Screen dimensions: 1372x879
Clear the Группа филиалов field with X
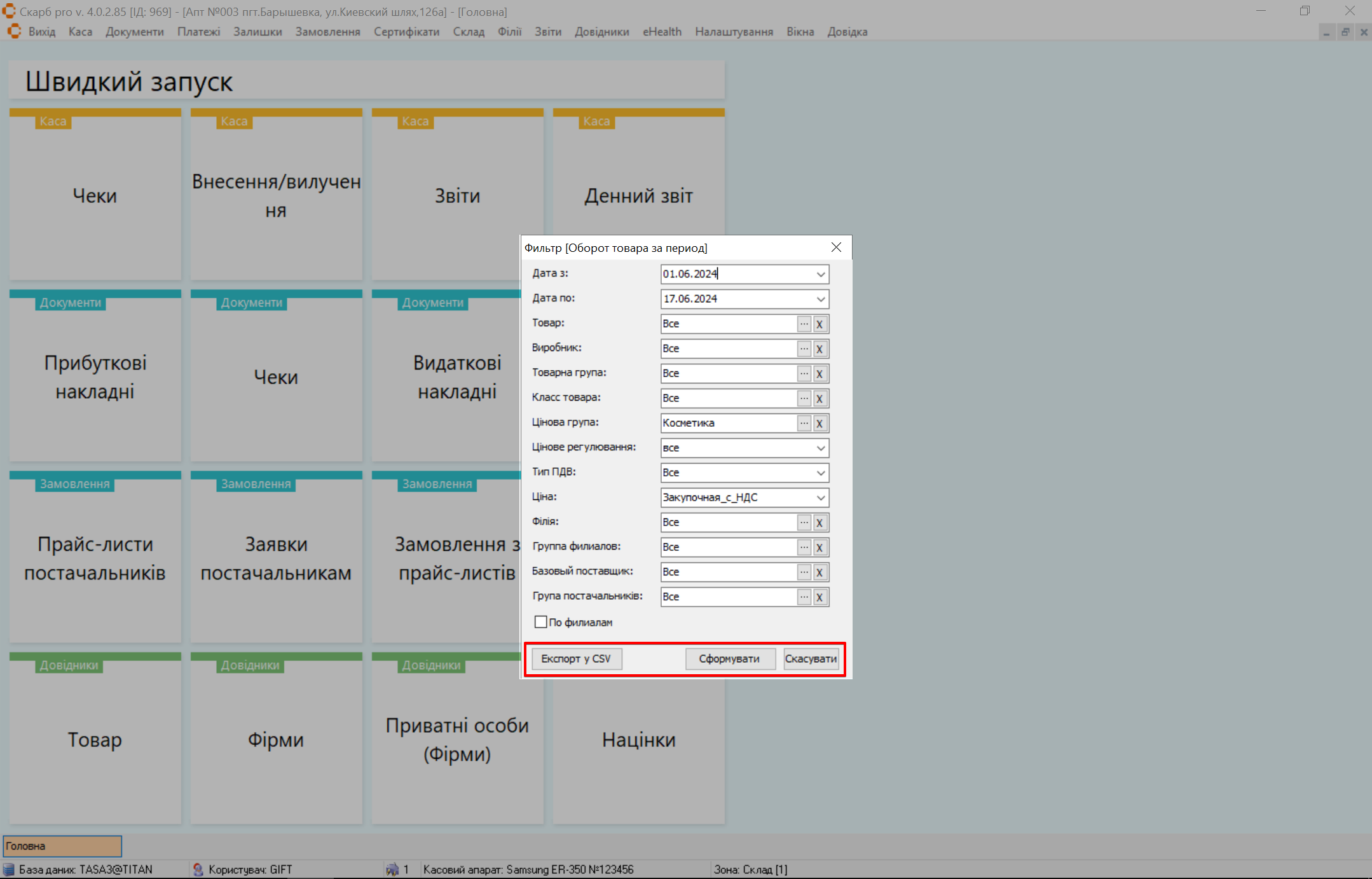[820, 547]
